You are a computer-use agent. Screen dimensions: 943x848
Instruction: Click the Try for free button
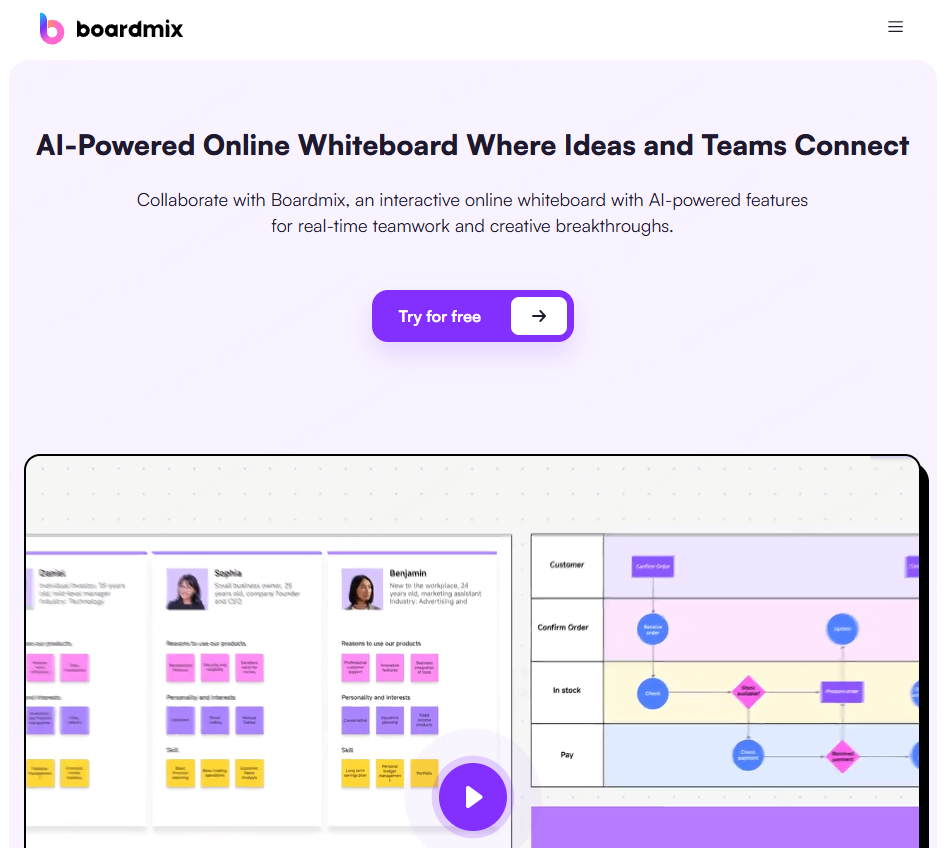pyautogui.click(x=440, y=316)
